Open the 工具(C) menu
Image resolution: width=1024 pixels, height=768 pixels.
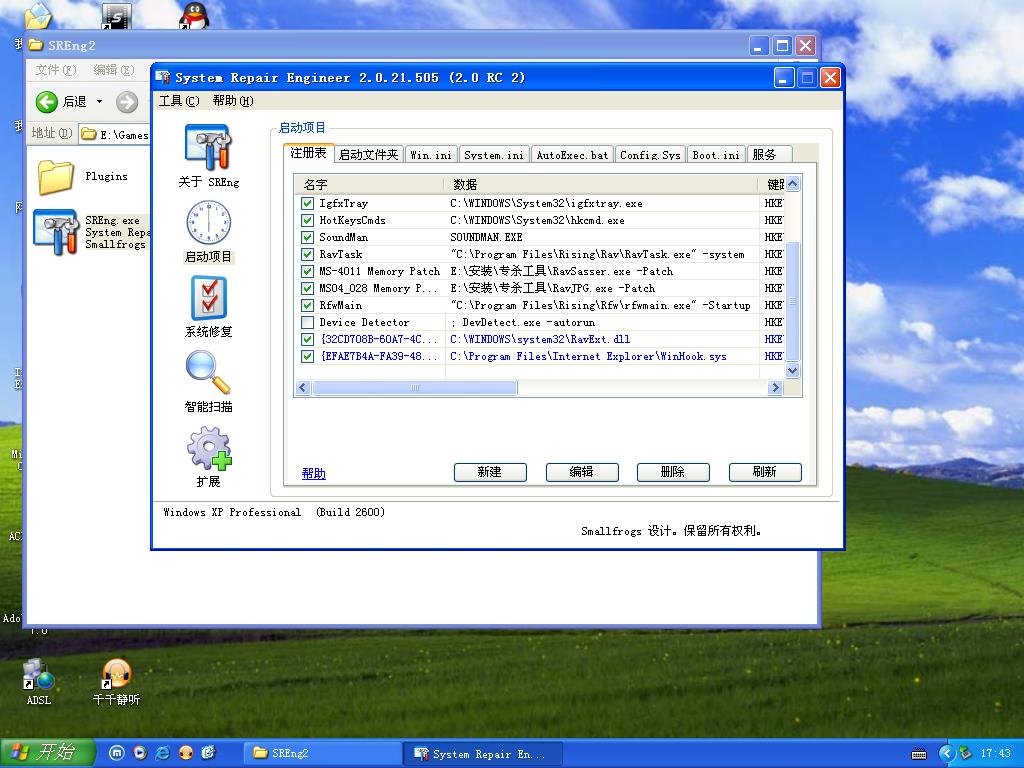178,101
